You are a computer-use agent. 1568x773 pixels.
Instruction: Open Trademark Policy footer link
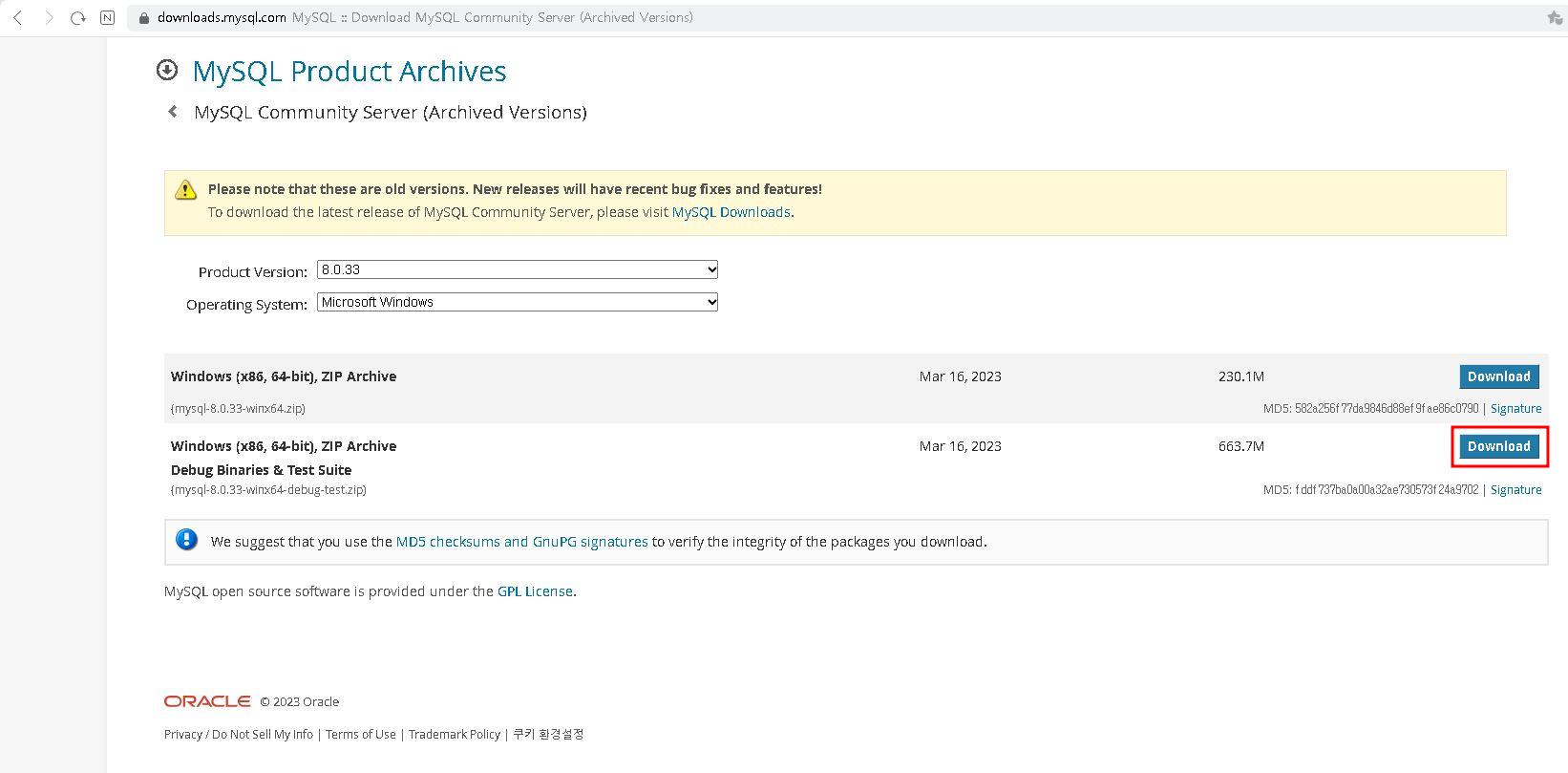(455, 734)
